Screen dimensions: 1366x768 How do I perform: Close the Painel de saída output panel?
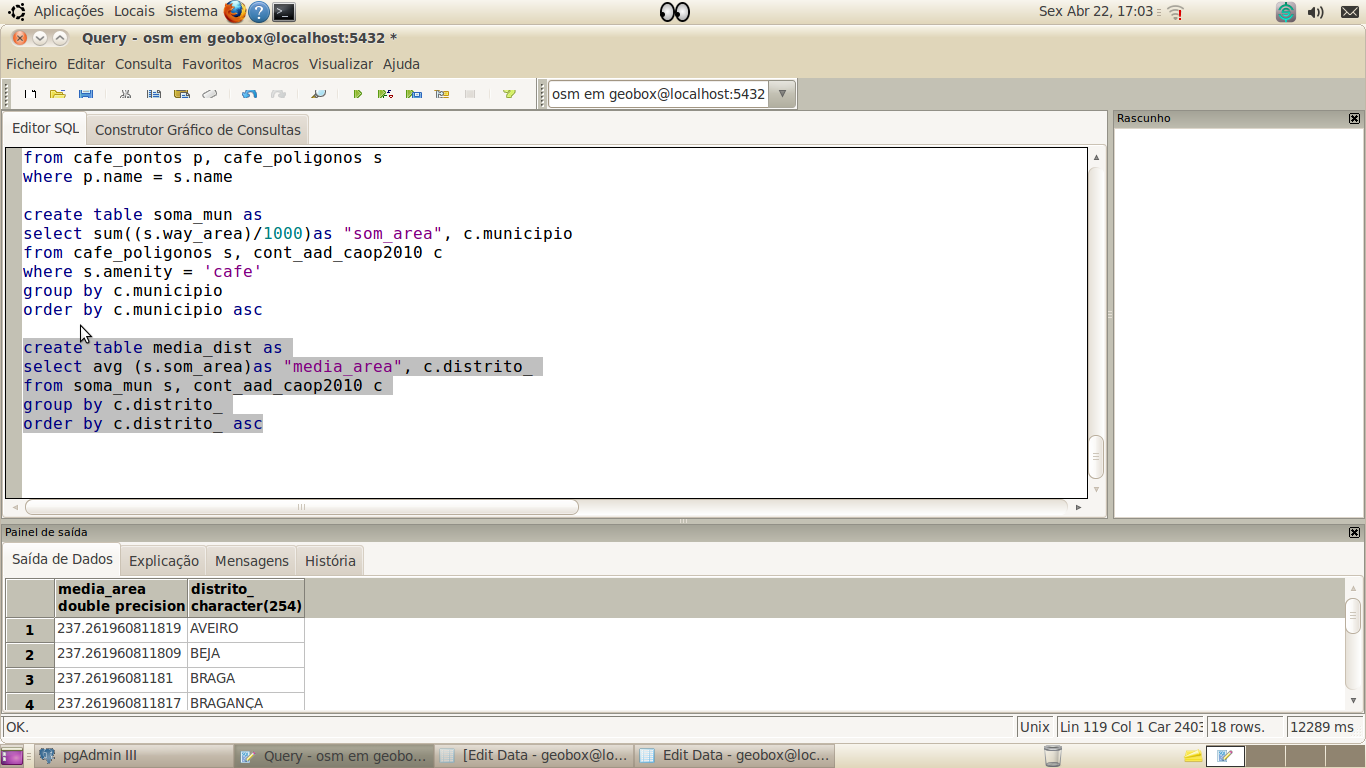click(x=1354, y=533)
